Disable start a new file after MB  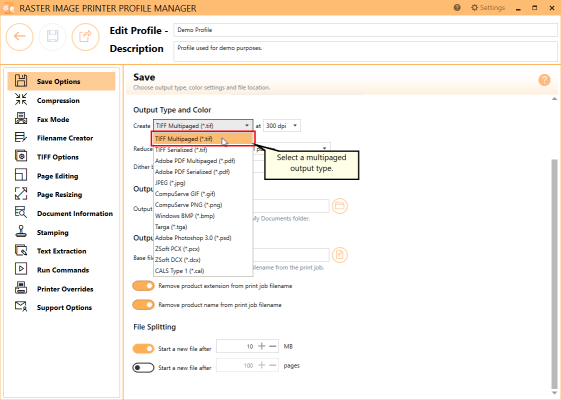coord(143,348)
